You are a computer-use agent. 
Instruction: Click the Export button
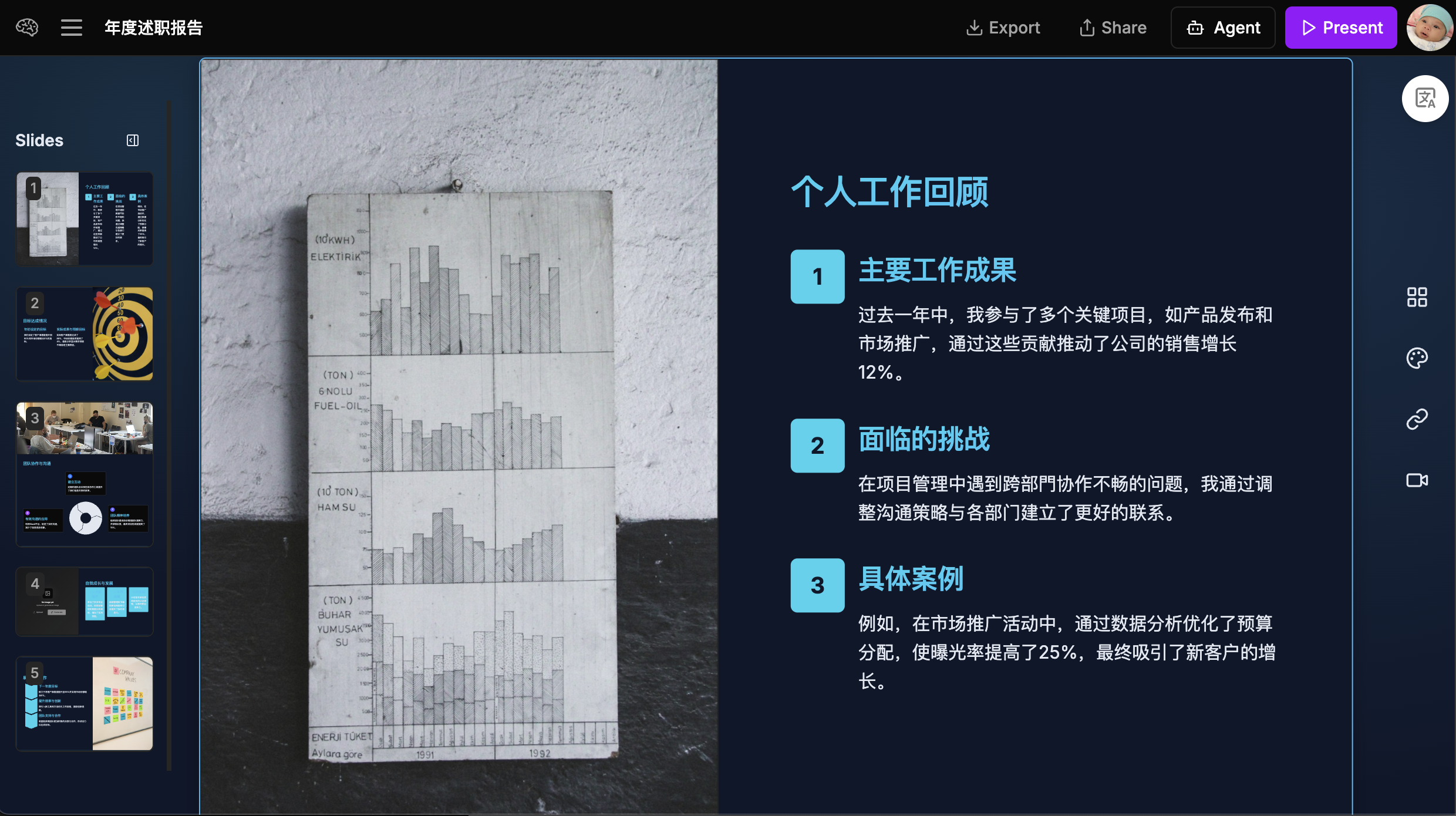[x=1003, y=28]
